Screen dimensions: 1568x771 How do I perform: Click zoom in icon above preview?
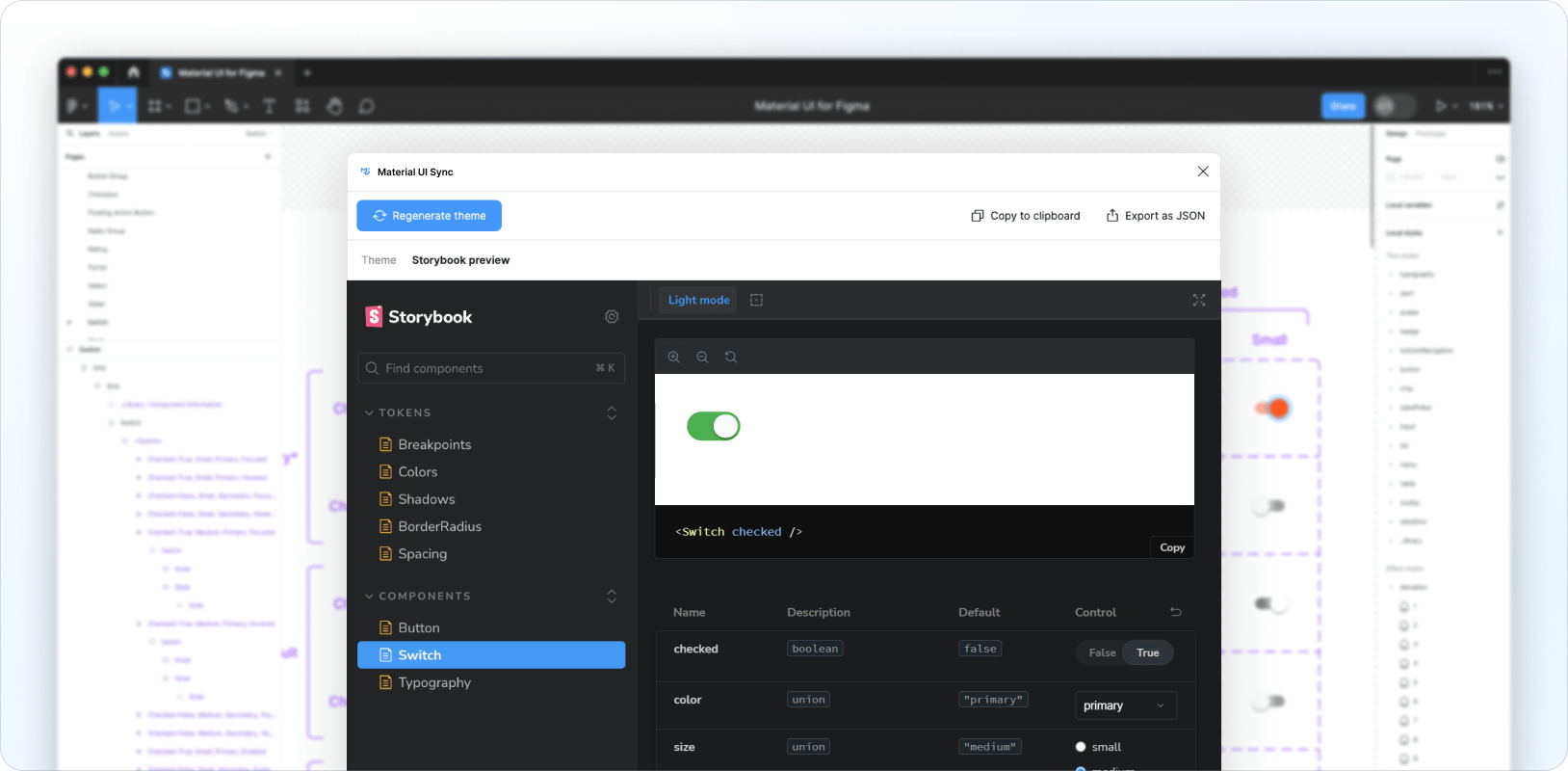(674, 357)
